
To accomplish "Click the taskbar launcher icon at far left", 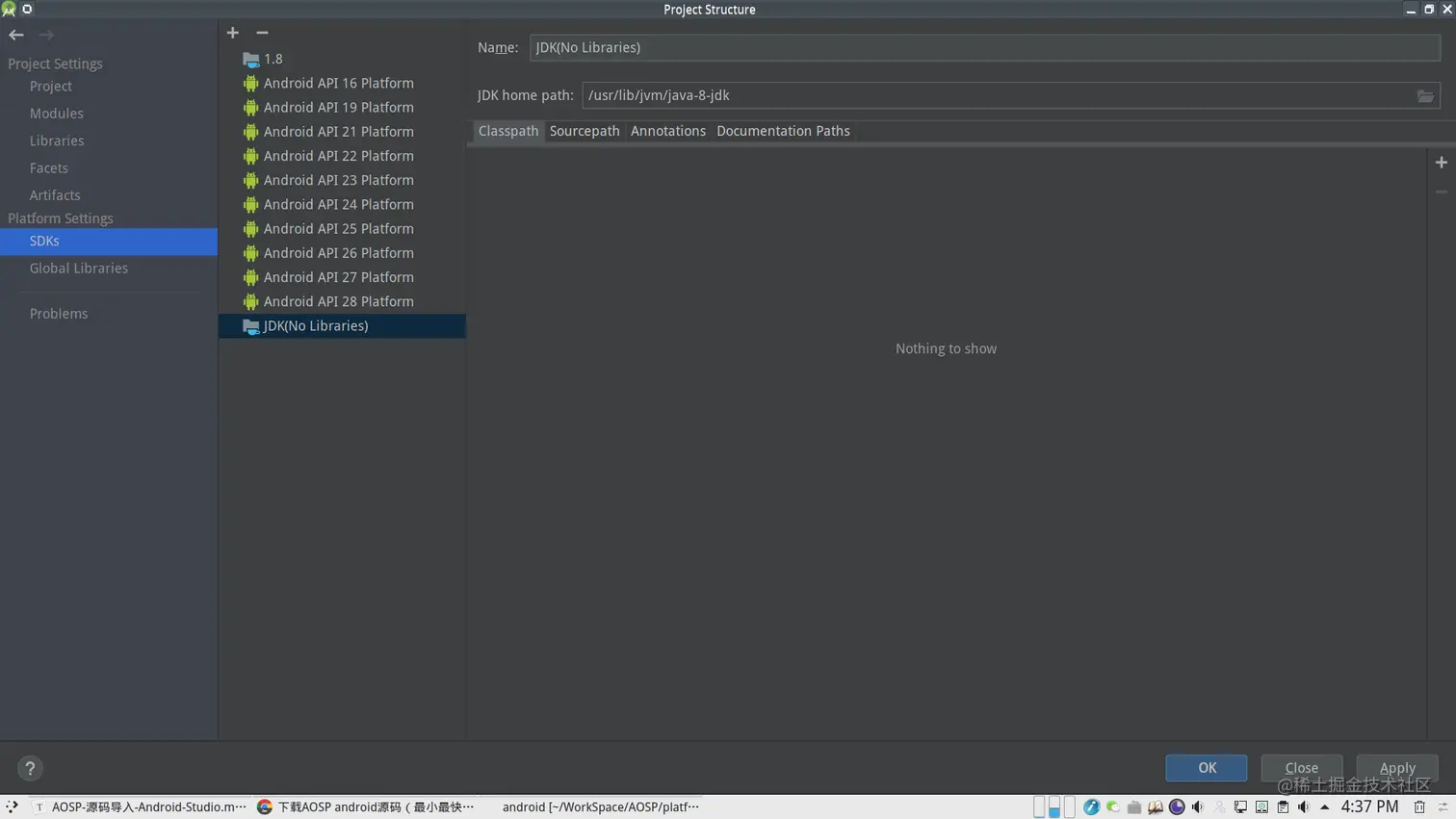I will point(12,806).
